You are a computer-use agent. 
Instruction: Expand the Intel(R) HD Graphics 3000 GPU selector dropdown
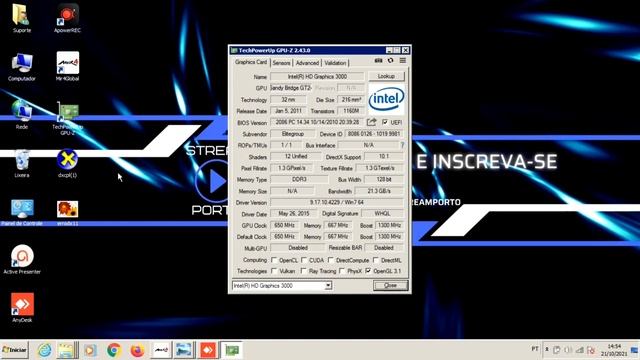328,286
